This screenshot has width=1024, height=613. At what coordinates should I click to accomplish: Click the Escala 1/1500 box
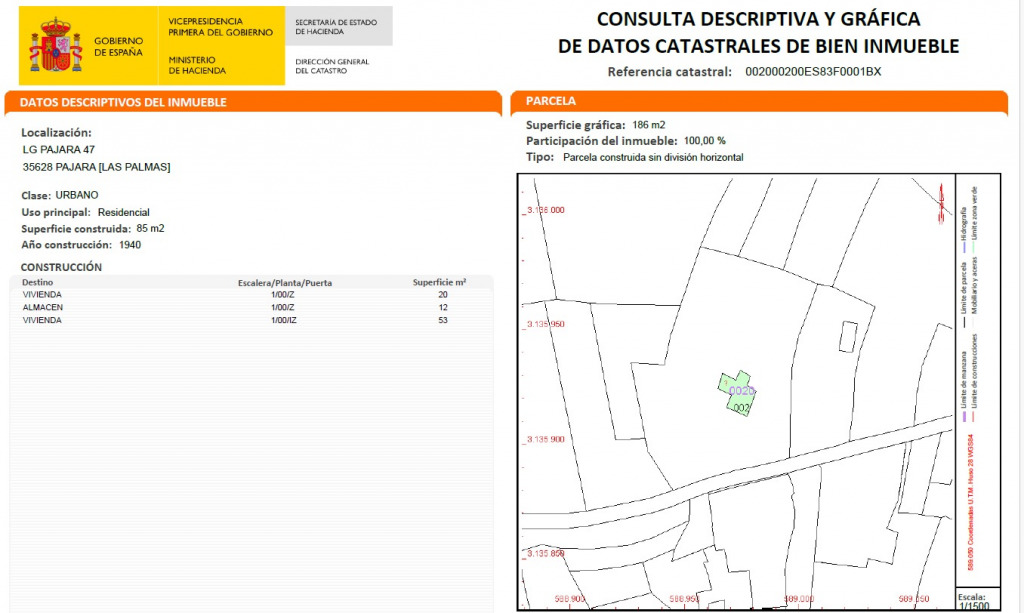pyautogui.click(x=970, y=602)
